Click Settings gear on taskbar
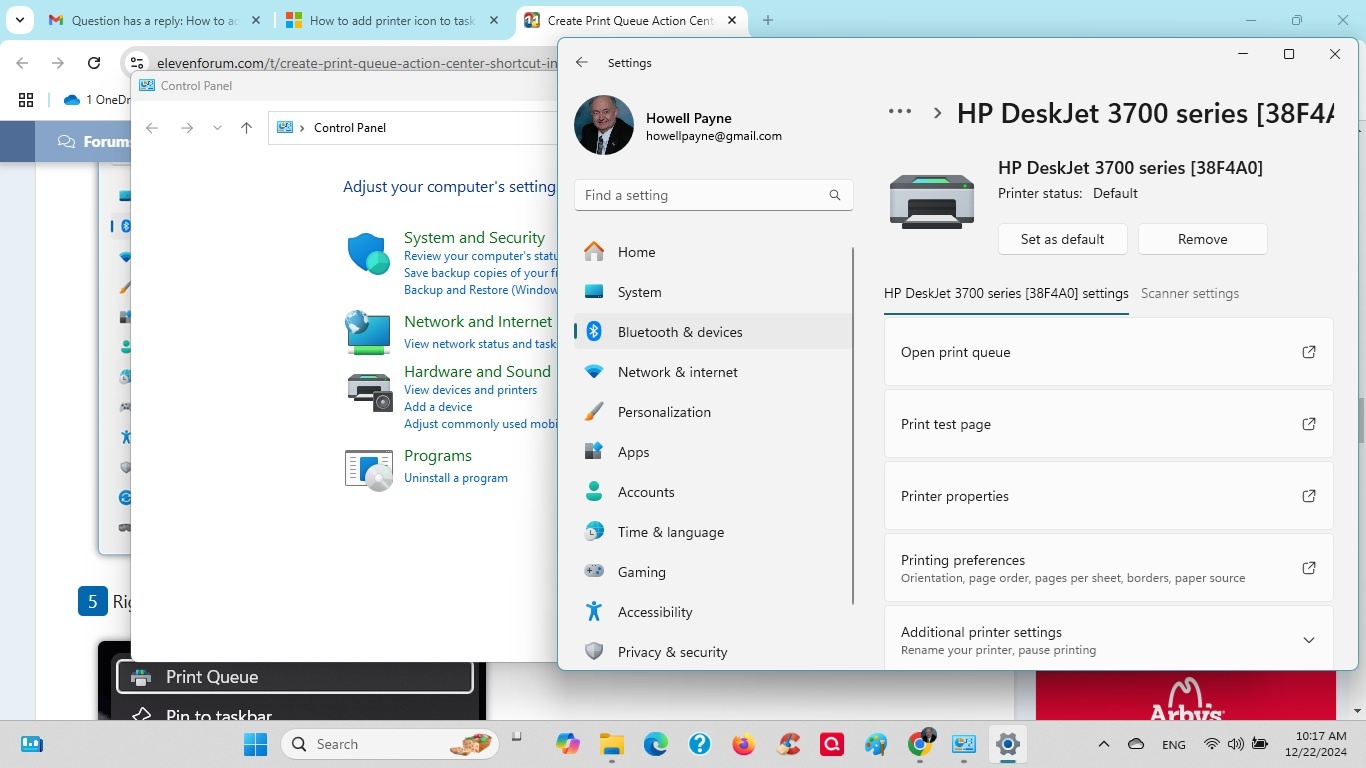 point(1008,744)
